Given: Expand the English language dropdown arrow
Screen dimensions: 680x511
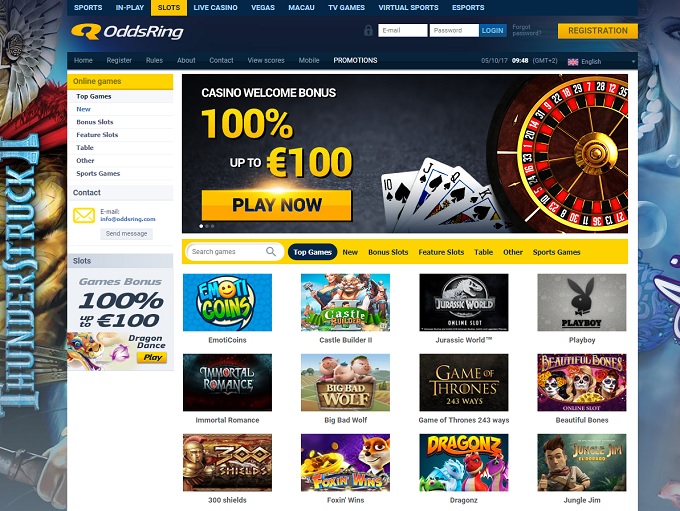Looking at the screenshot, I should pos(633,62).
